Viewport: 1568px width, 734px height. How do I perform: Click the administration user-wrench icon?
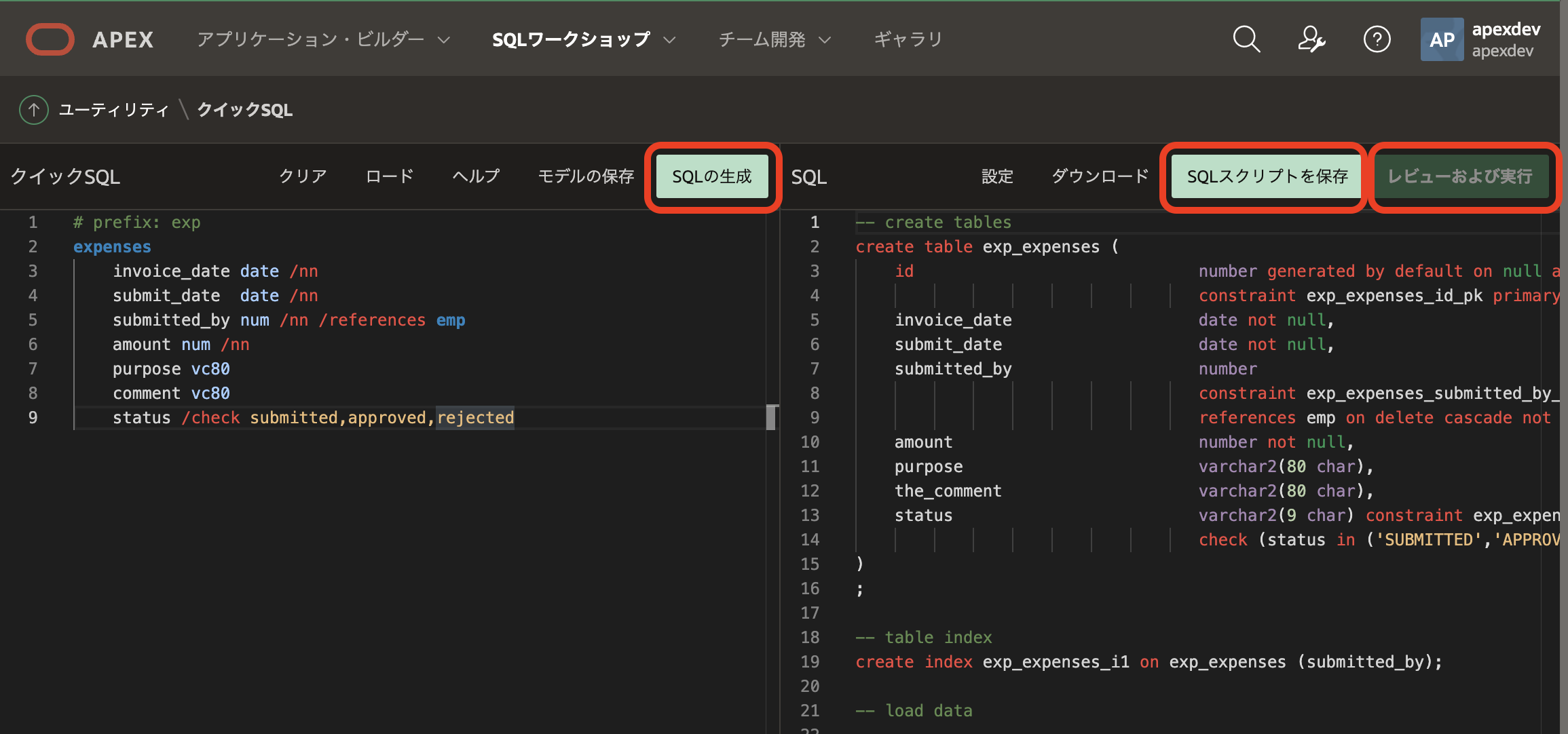(x=1311, y=39)
